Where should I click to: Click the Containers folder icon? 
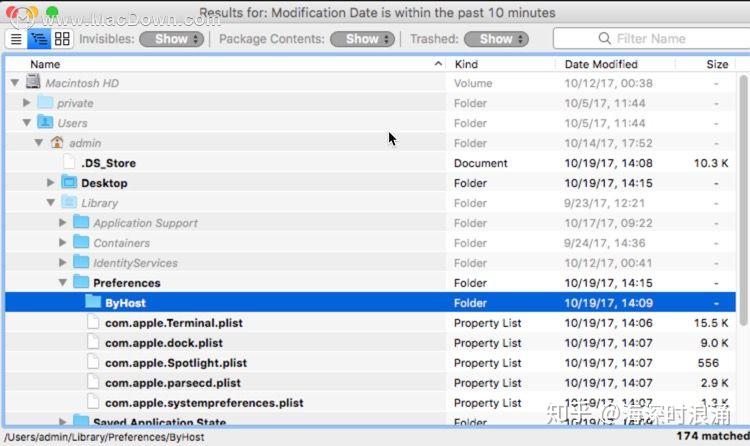coord(81,242)
